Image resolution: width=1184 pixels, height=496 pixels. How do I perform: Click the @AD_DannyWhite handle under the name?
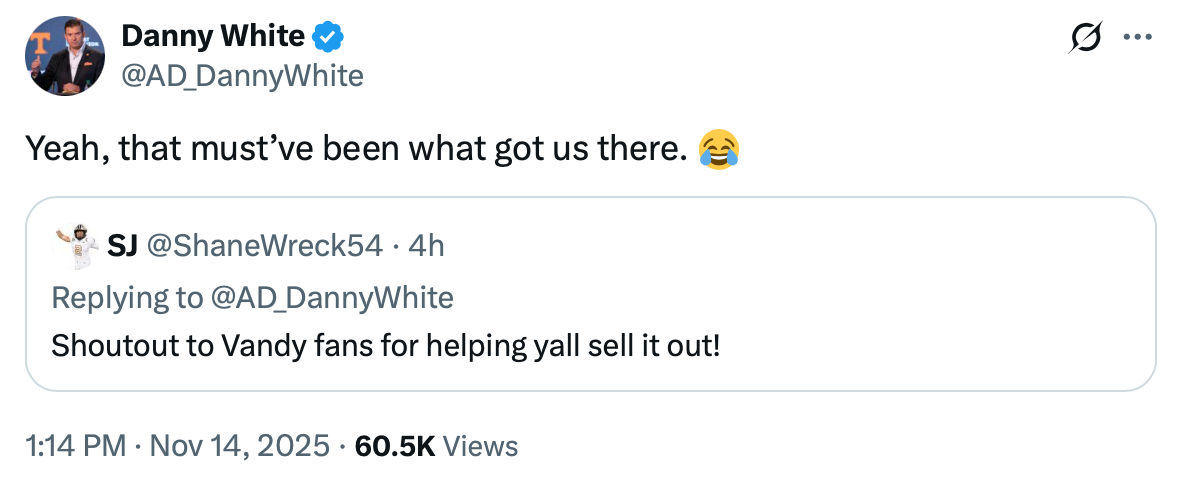click(x=242, y=75)
